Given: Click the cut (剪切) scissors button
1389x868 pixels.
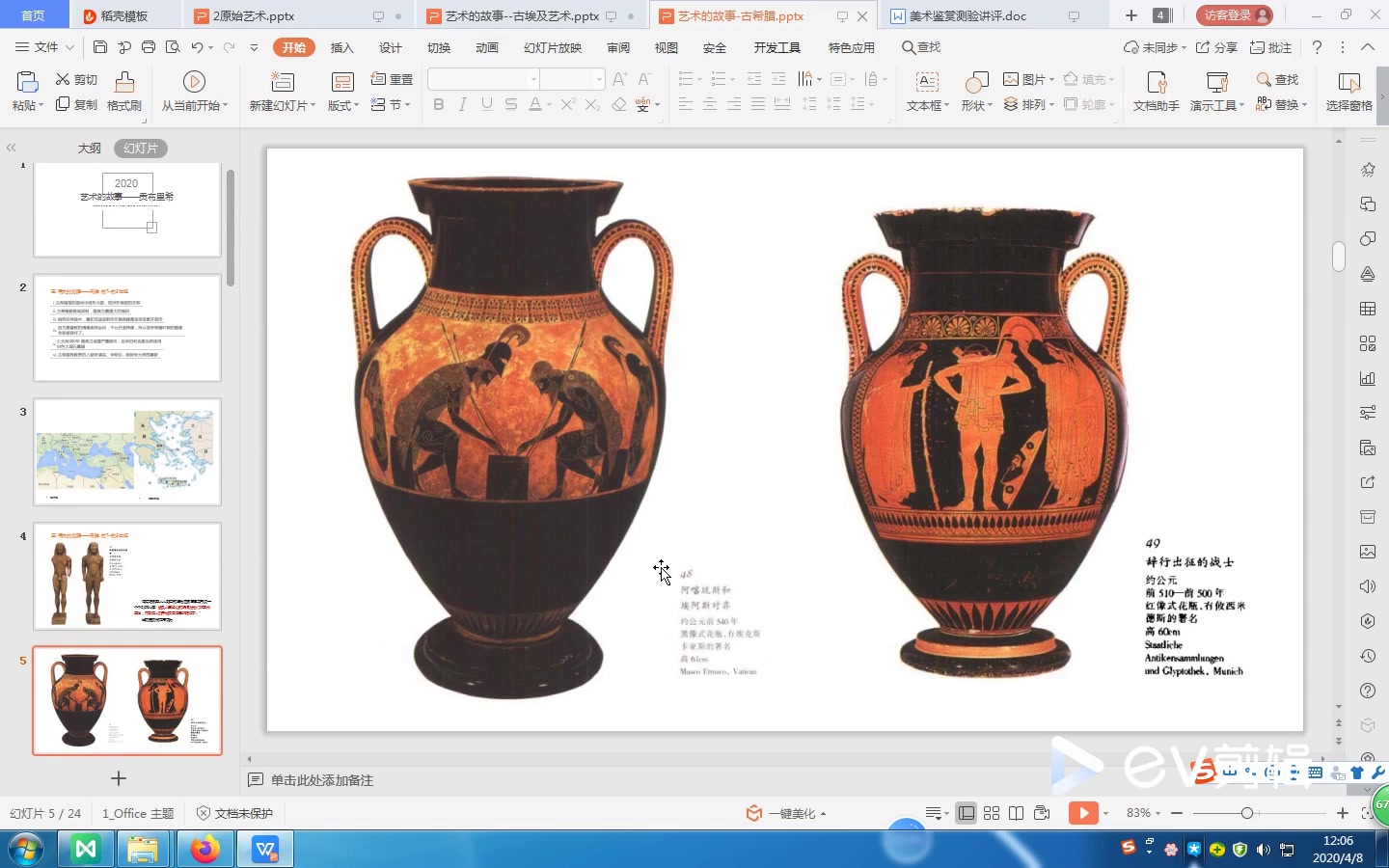Looking at the screenshot, I should tap(76, 79).
